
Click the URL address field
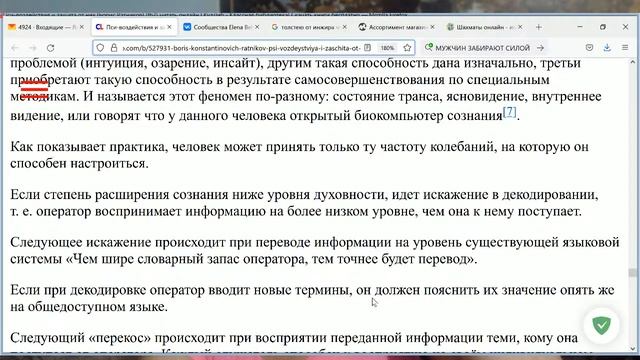click(x=241, y=48)
